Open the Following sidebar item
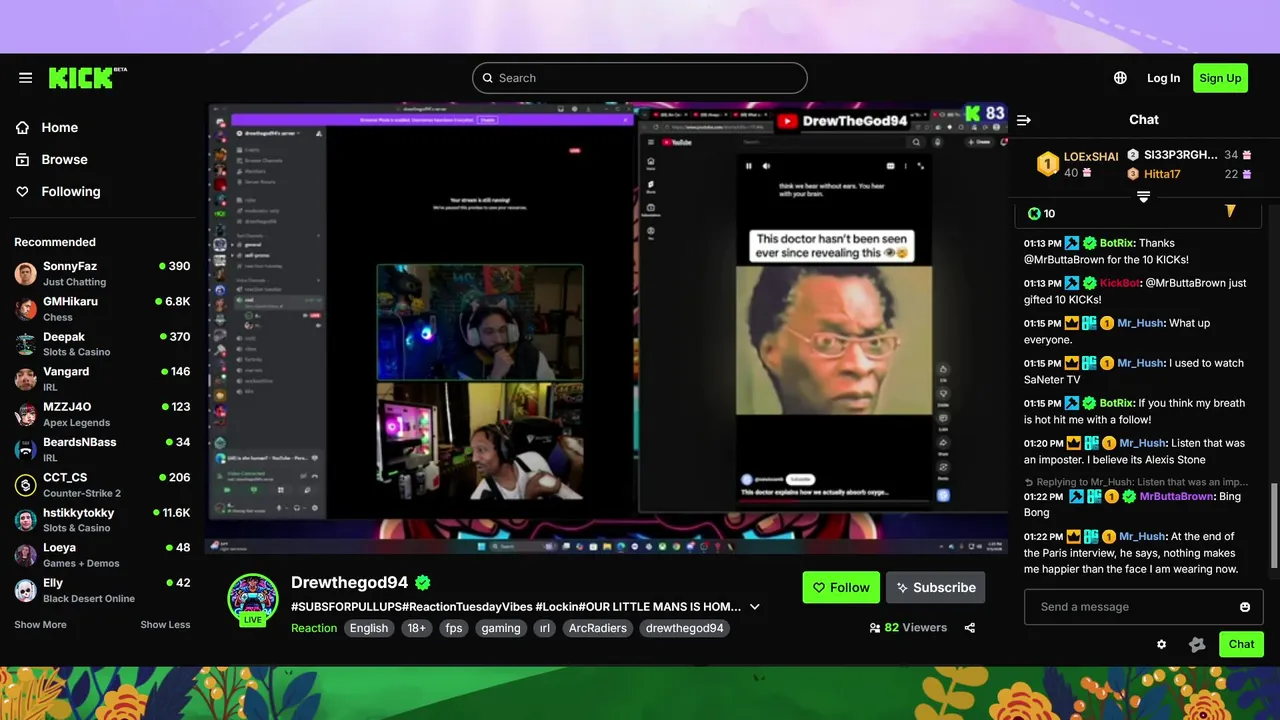The image size is (1280, 720). click(102, 192)
